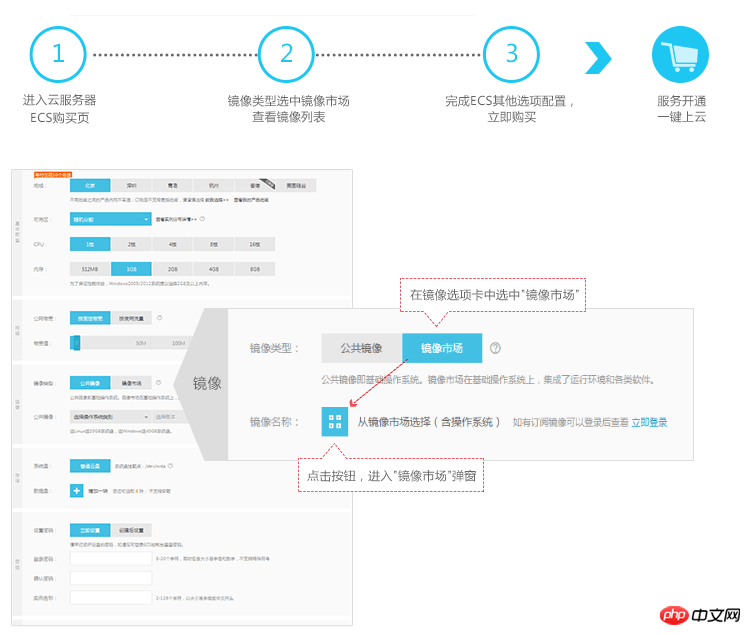Click the help icon next to the public bandwidth options
The width and height of the screenshot is (751, 635).
pos(159,318)
